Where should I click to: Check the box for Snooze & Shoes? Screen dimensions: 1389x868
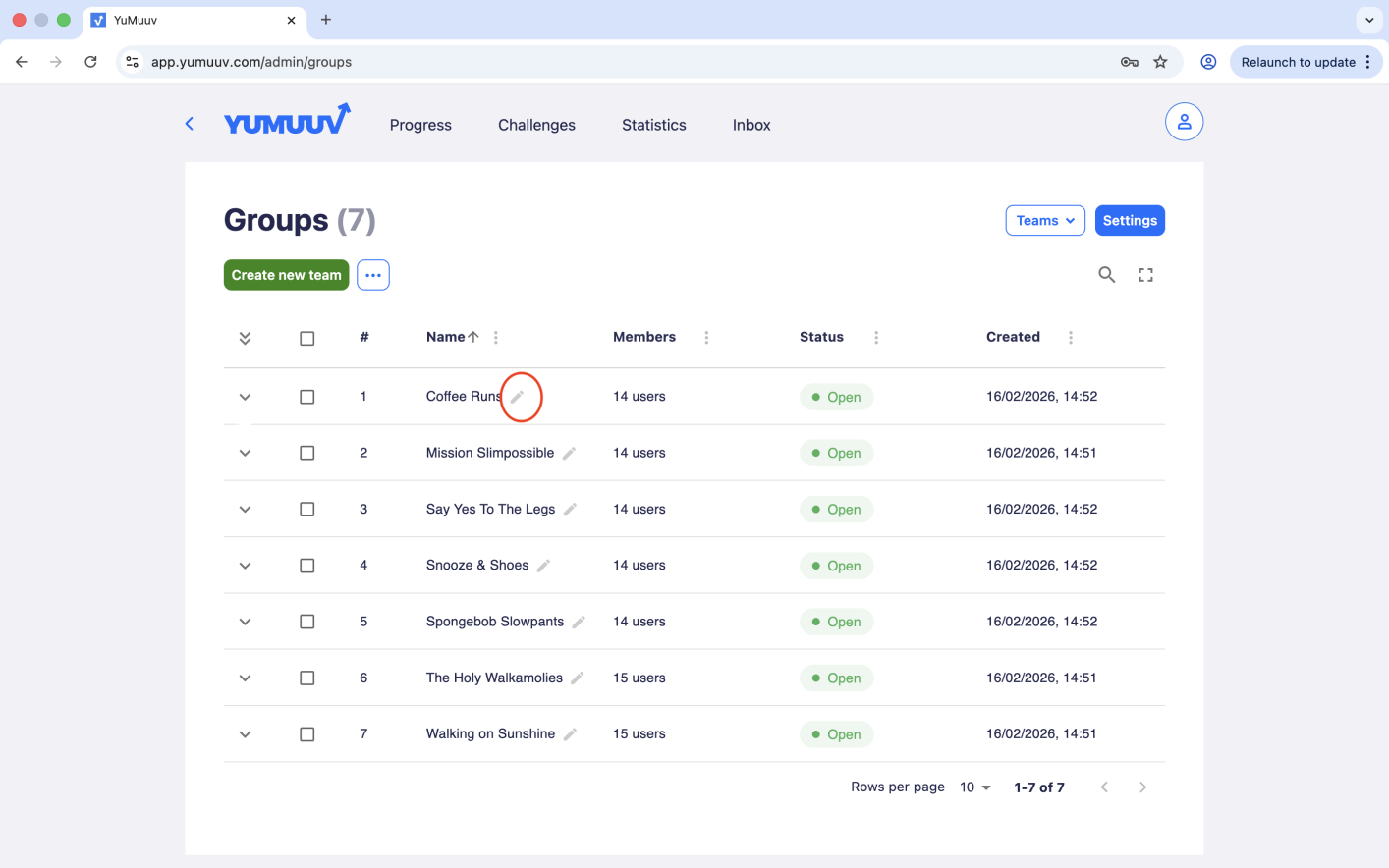(x=307, y=566)
